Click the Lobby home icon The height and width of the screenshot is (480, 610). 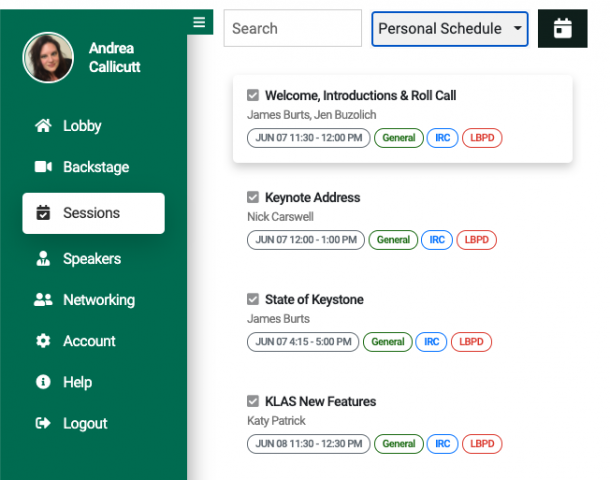(43, 126)
